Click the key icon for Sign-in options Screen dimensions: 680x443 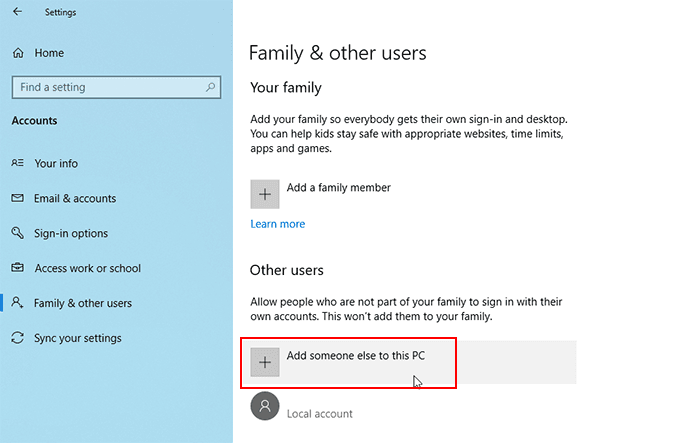17,233
